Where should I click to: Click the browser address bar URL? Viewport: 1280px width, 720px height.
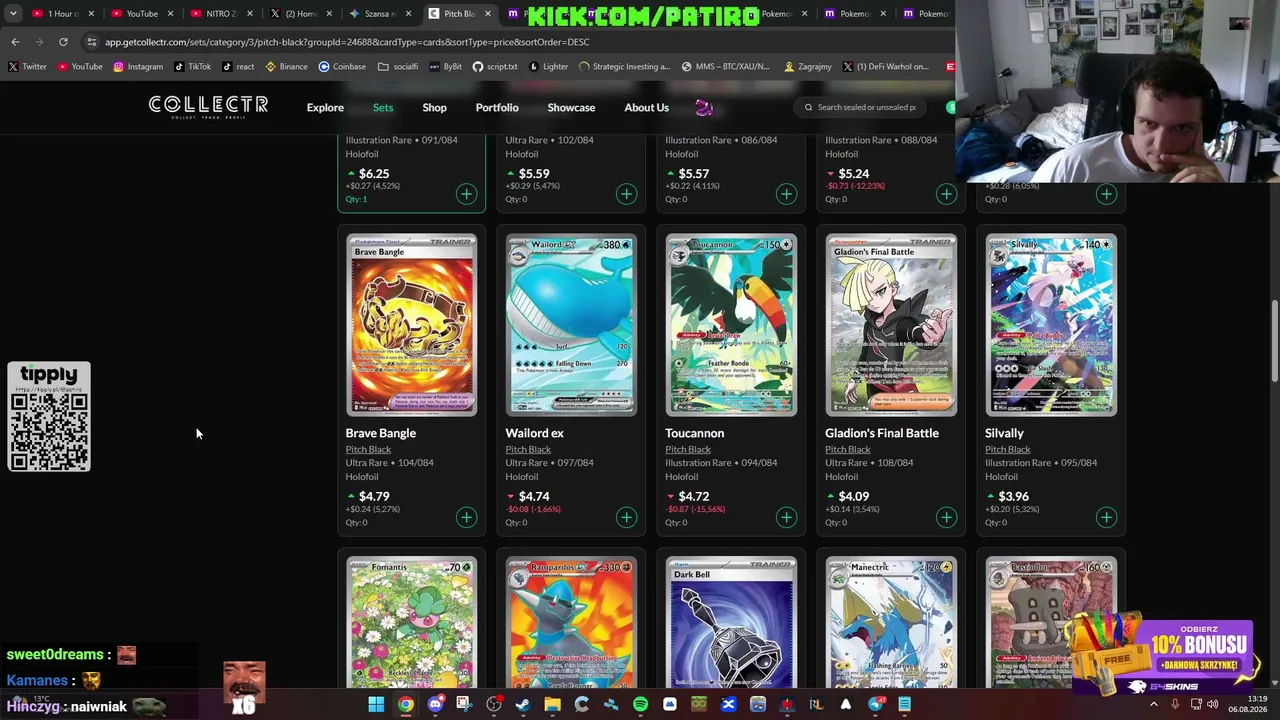(x=347, y=42)
